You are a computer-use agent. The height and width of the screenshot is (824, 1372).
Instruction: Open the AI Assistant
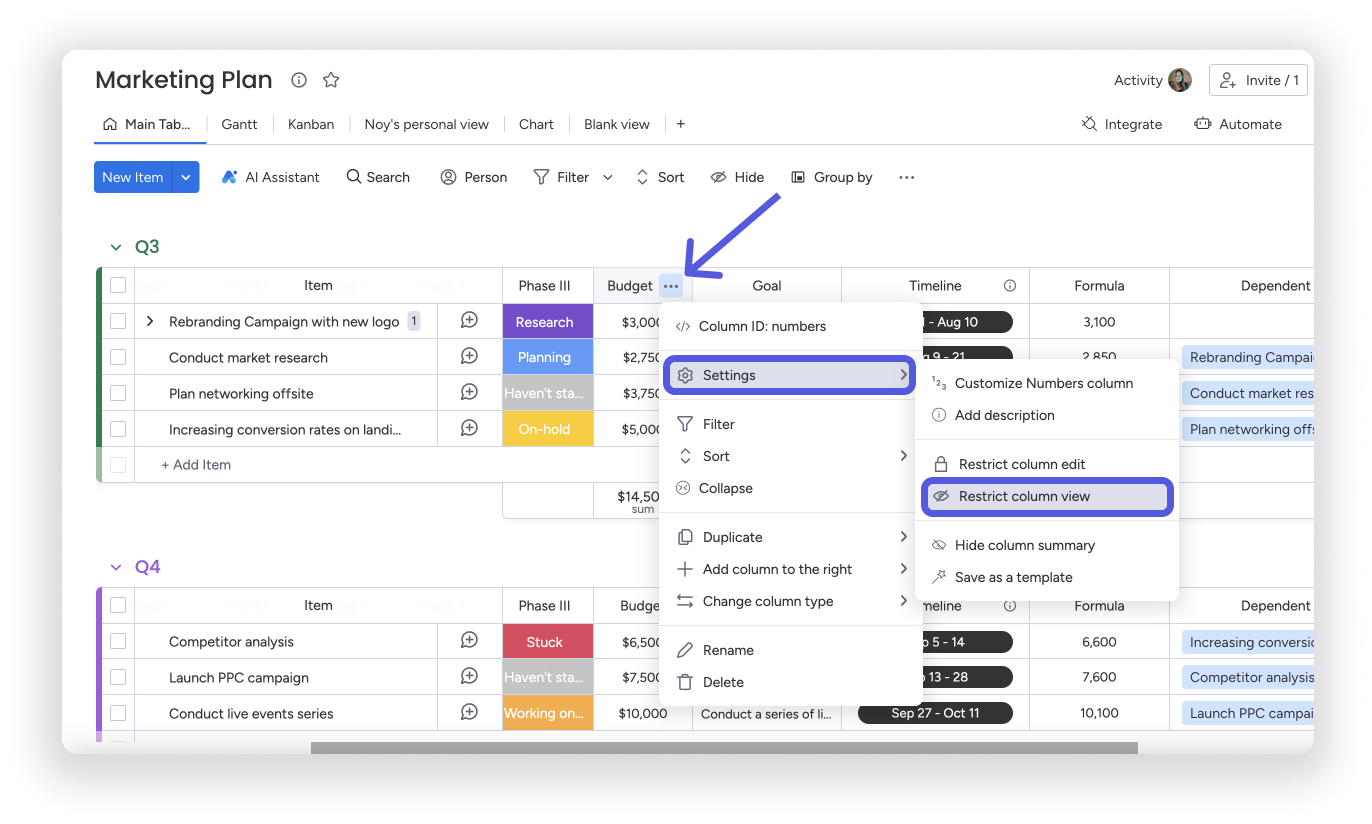pos(270,177)
